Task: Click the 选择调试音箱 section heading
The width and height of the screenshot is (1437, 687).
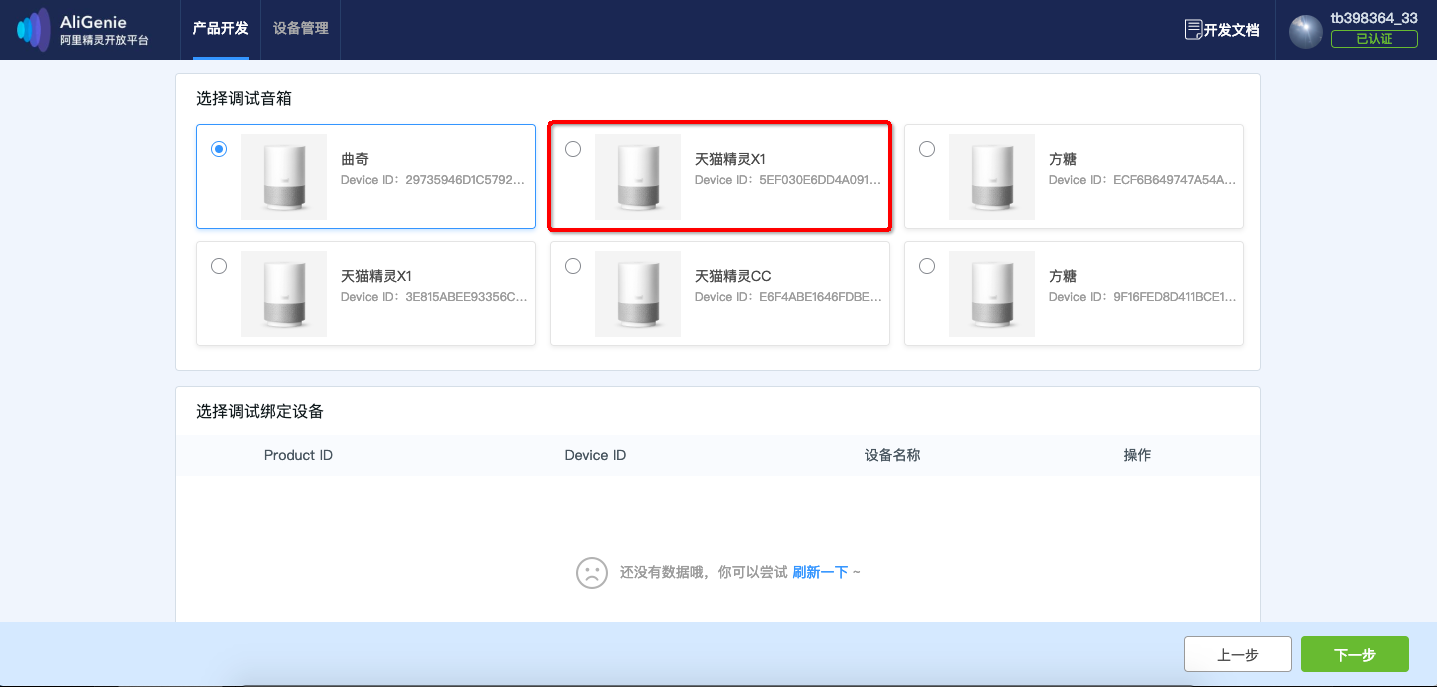Action: click(244, 98)
